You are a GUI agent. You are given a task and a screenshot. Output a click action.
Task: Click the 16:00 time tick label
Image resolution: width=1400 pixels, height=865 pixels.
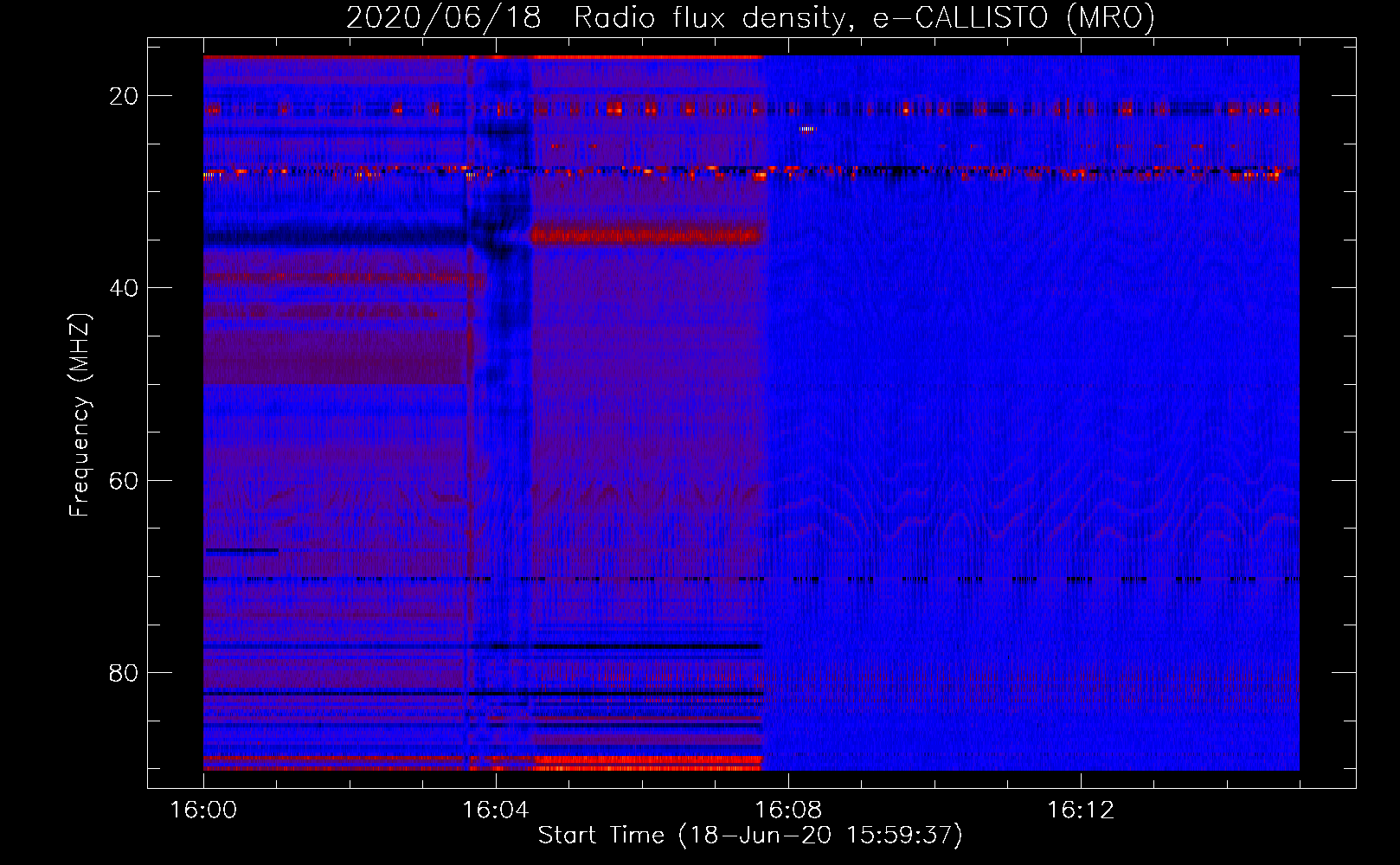(203, 811)
